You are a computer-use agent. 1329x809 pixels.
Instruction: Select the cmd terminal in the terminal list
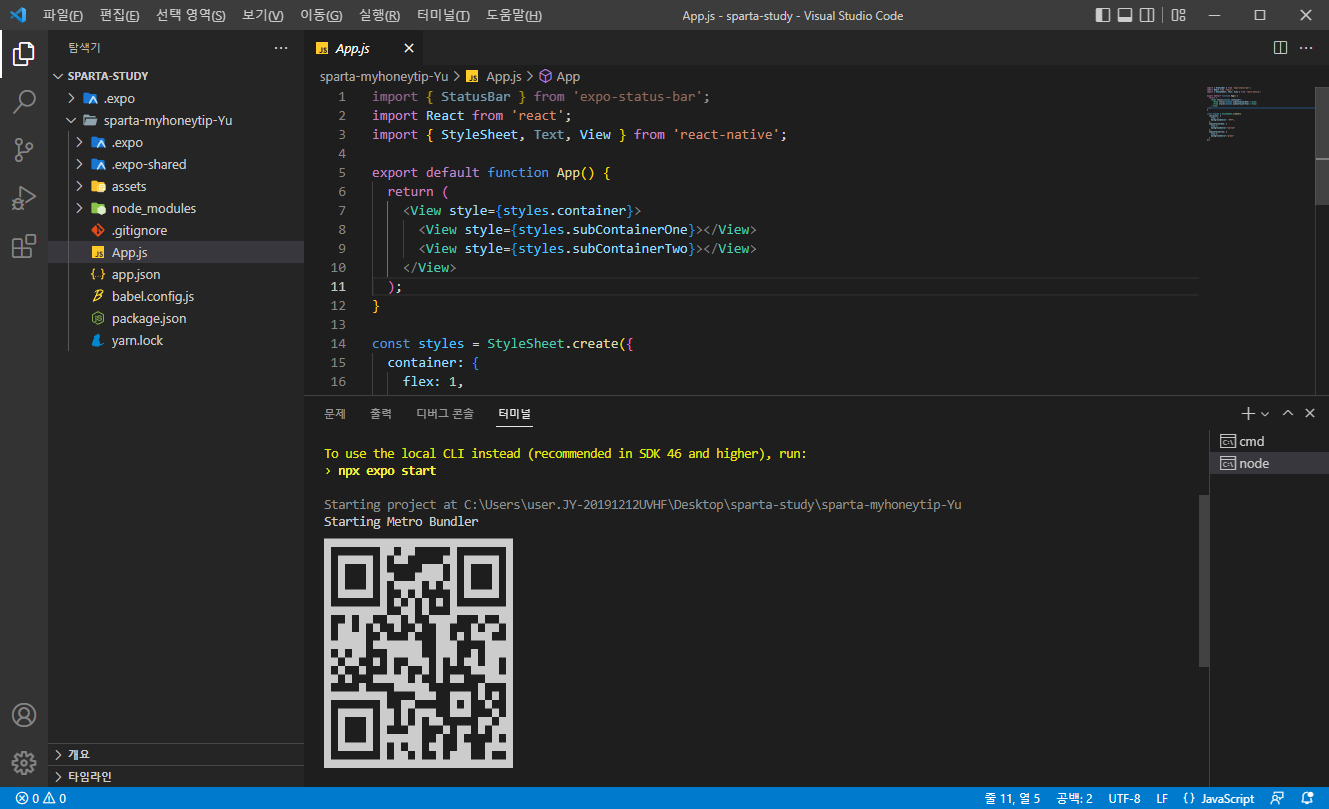[1268, 441]
